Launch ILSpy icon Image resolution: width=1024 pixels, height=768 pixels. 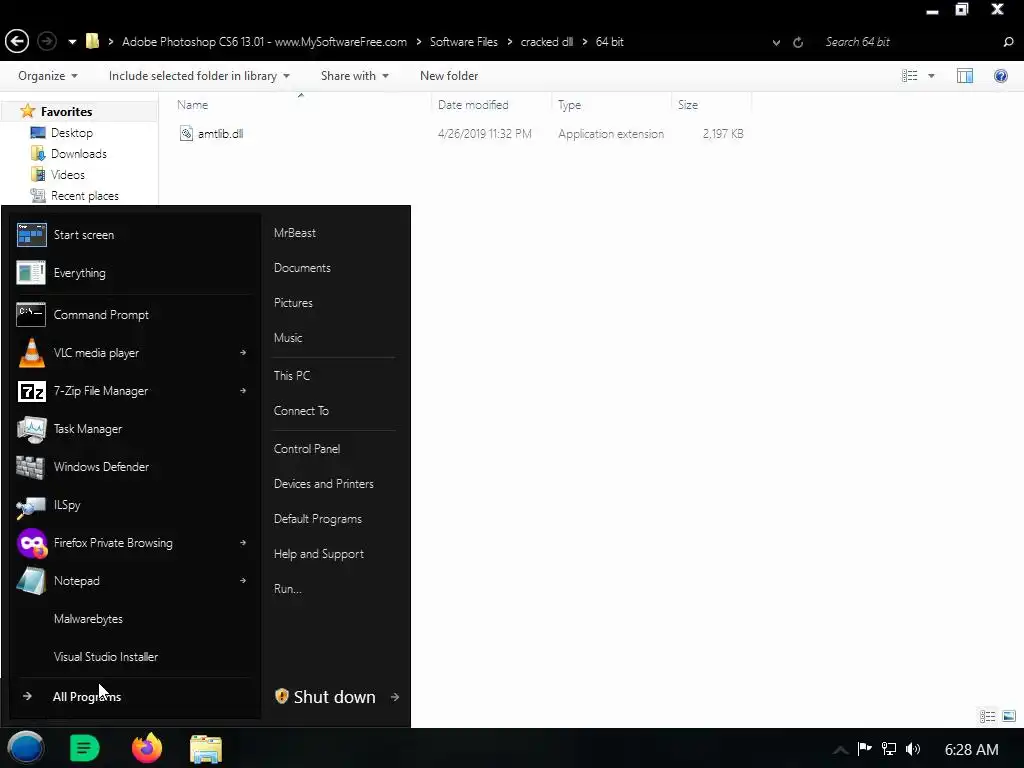(x=31, y=505)
